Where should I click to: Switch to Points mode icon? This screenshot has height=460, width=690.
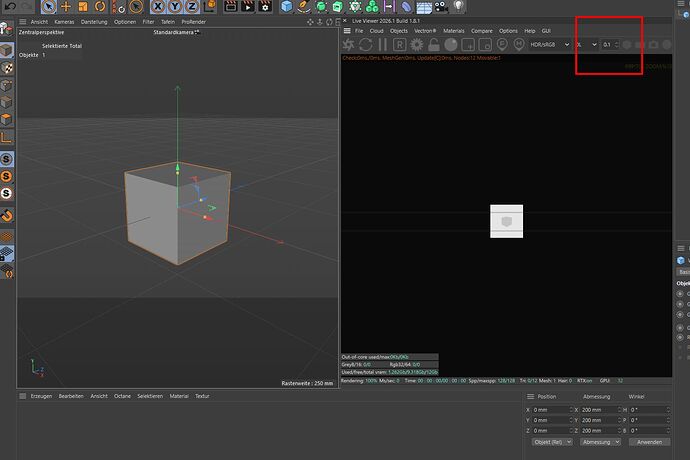click(7, 85)
